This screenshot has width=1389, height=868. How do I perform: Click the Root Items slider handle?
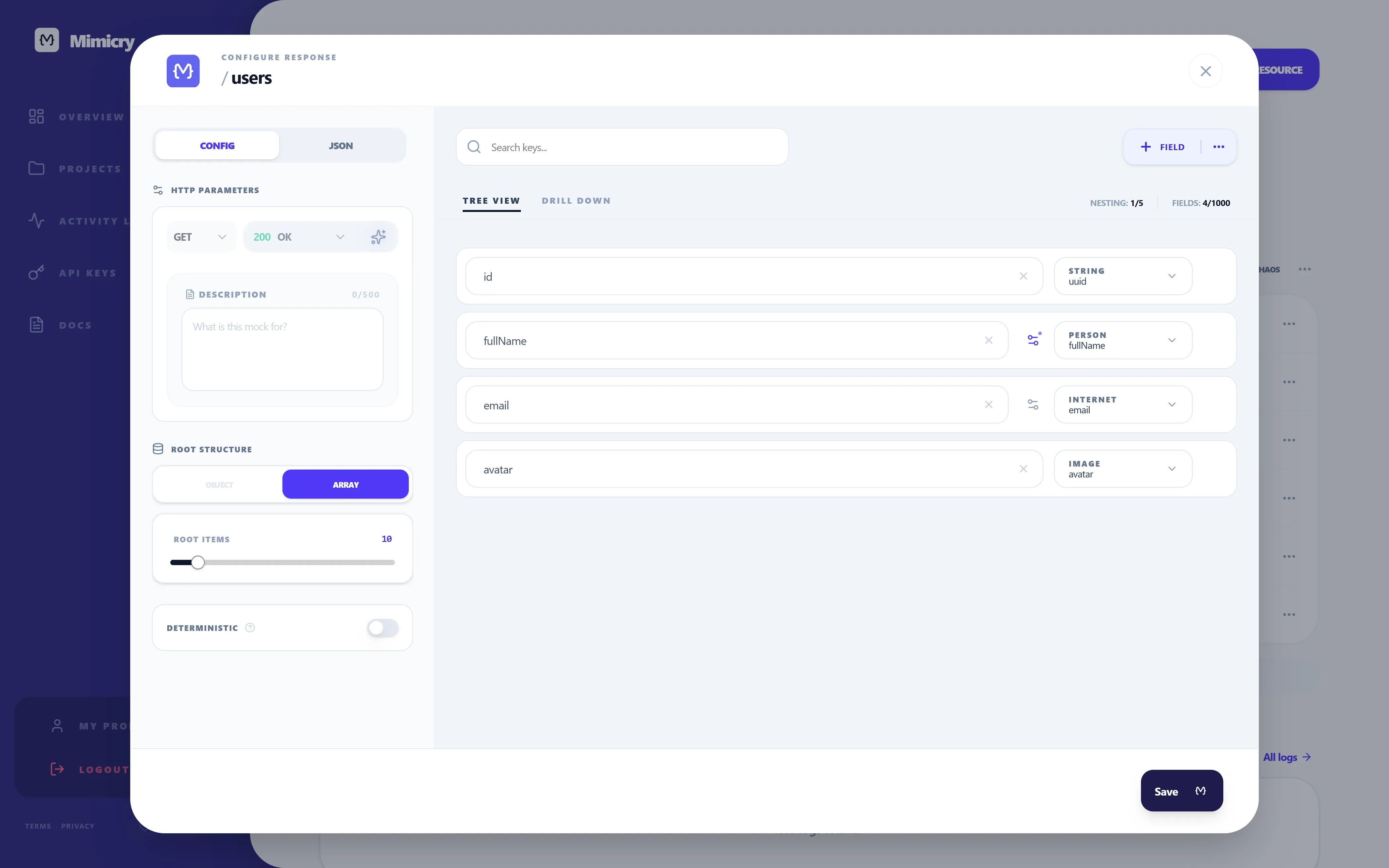point(197,562)
